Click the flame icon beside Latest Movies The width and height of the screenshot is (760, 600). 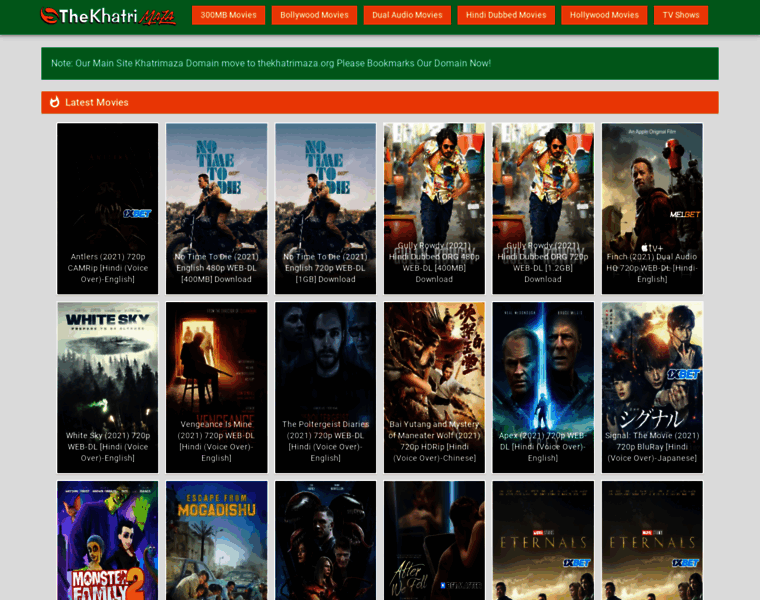pyautogui.click(x=55, y=102)
